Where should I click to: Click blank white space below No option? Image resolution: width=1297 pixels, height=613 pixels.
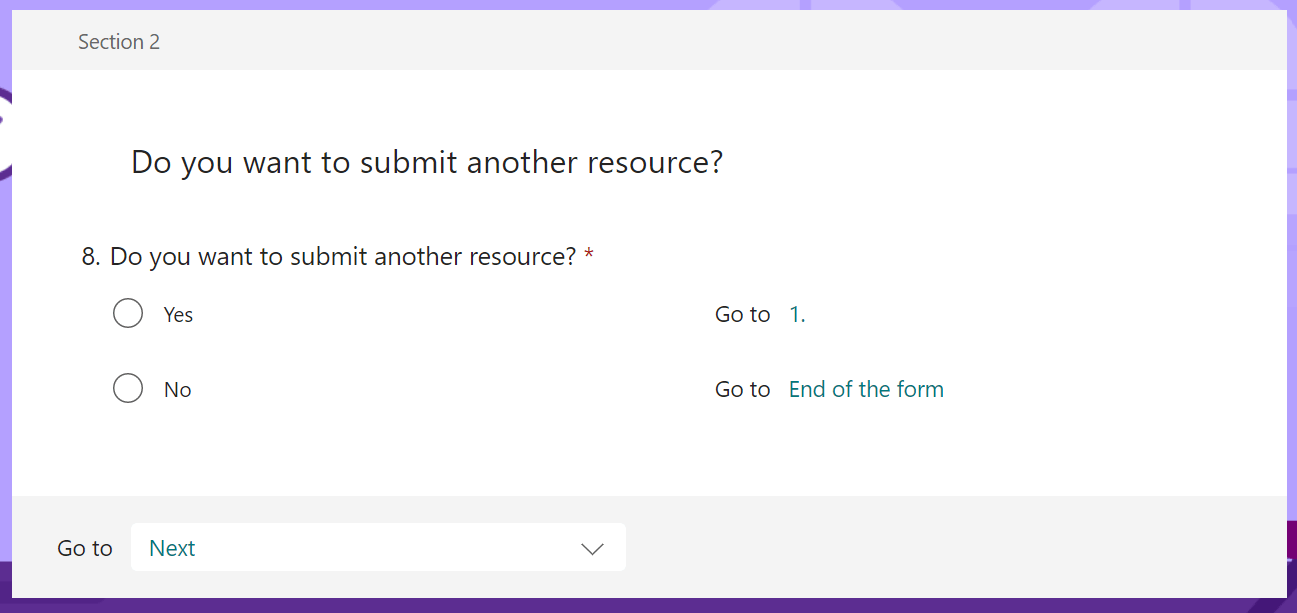click(x=650, y=450)
